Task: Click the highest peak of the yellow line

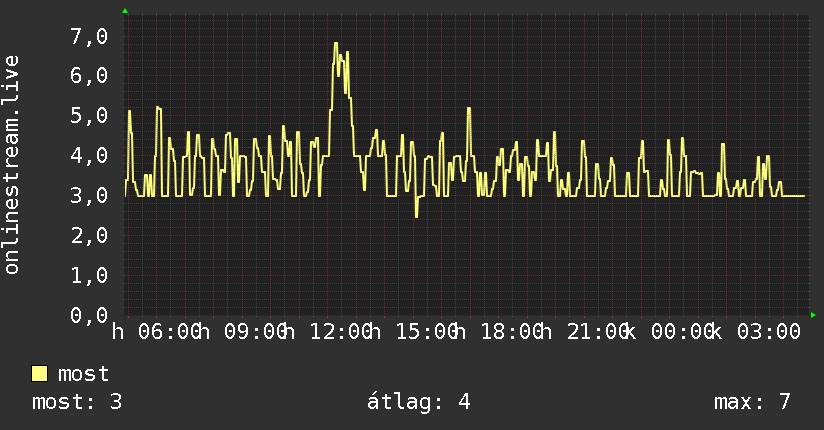Action: (x=335, y=43)
